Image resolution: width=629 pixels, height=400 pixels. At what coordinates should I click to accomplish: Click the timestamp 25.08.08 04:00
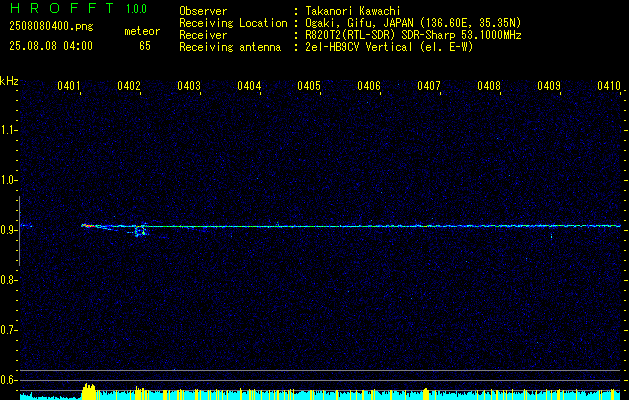(x=51, y=46)
